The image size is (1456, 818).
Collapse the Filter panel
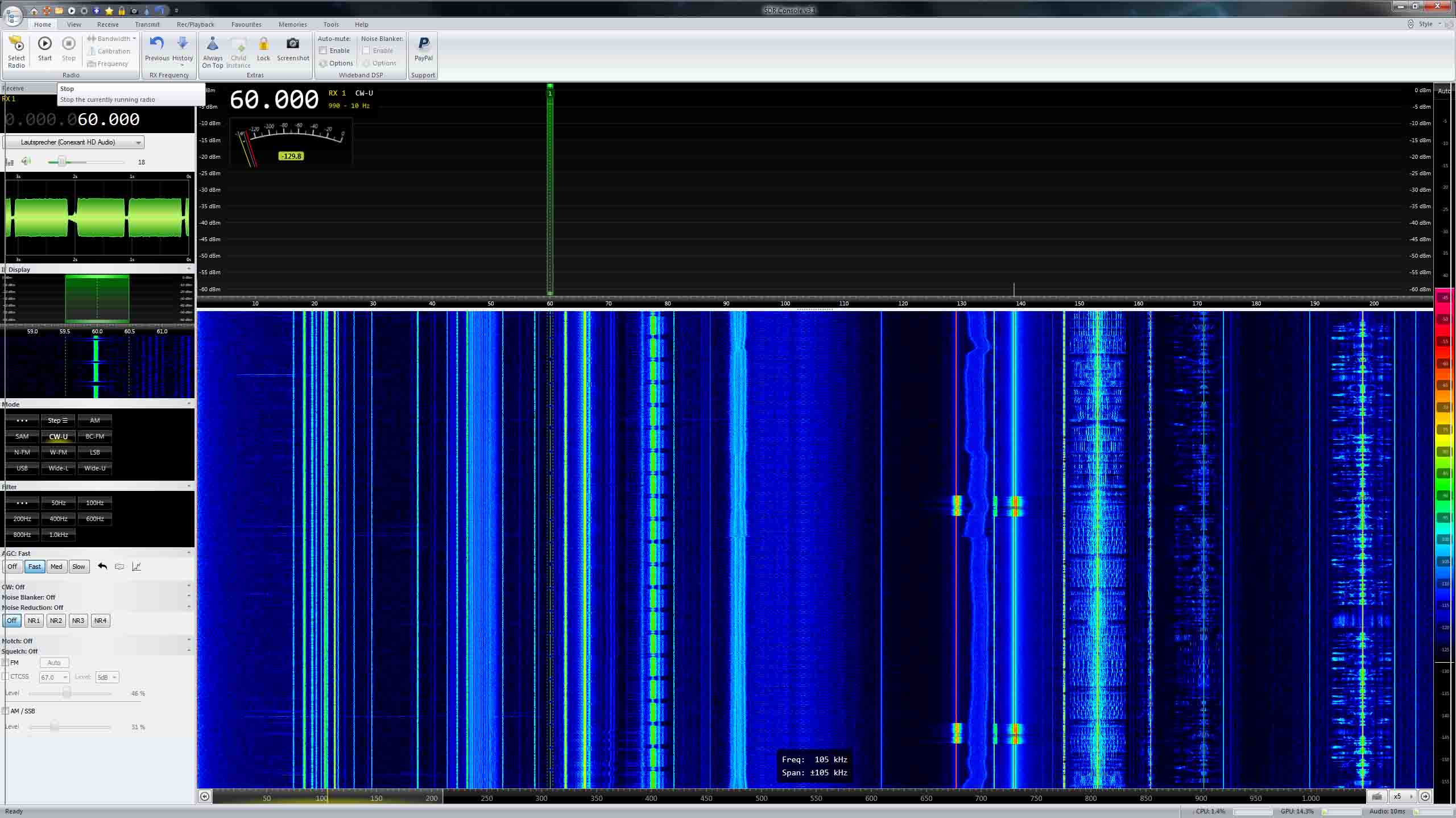189,486
